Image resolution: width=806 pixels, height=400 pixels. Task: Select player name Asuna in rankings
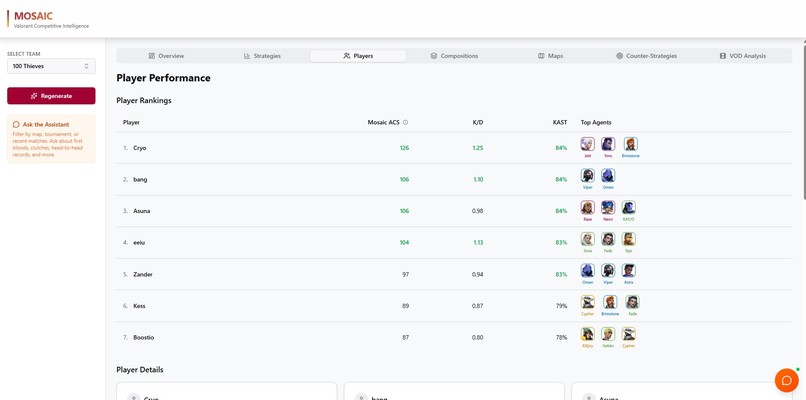(x=141, y=211)
